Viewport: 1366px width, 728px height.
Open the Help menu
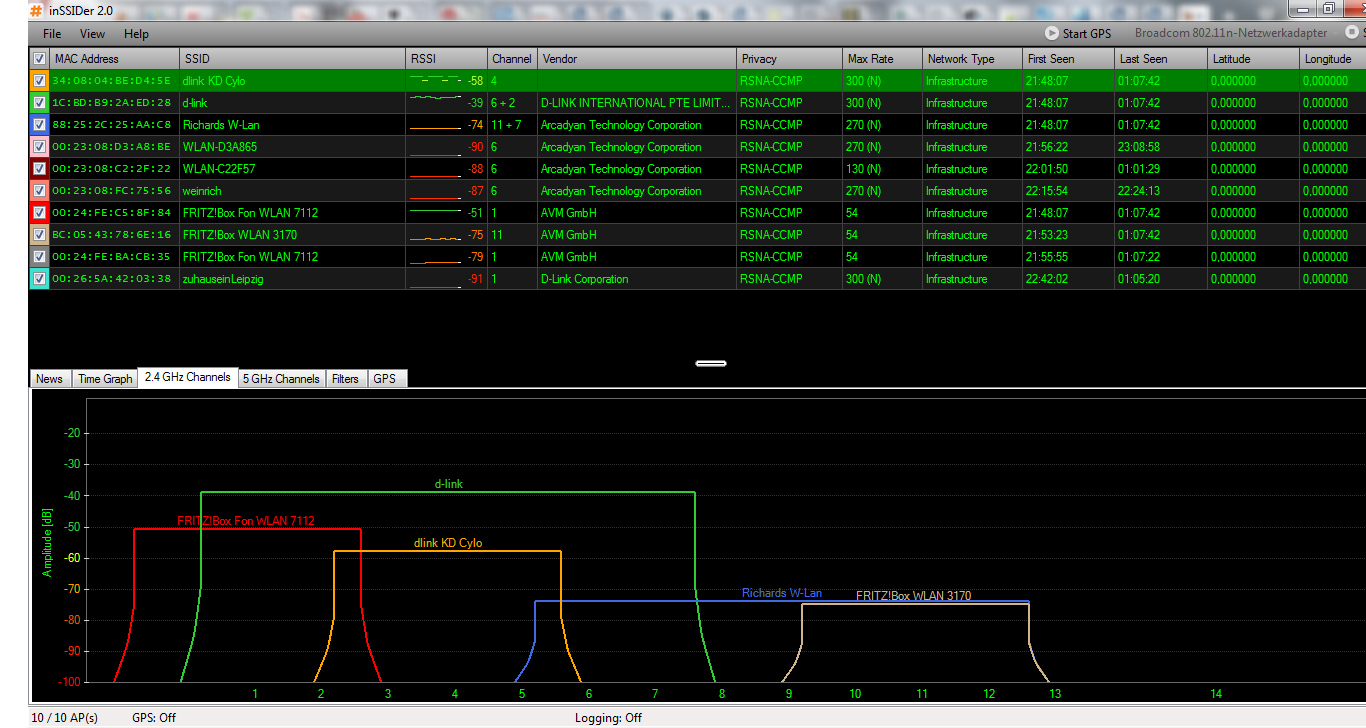(136, 34)
